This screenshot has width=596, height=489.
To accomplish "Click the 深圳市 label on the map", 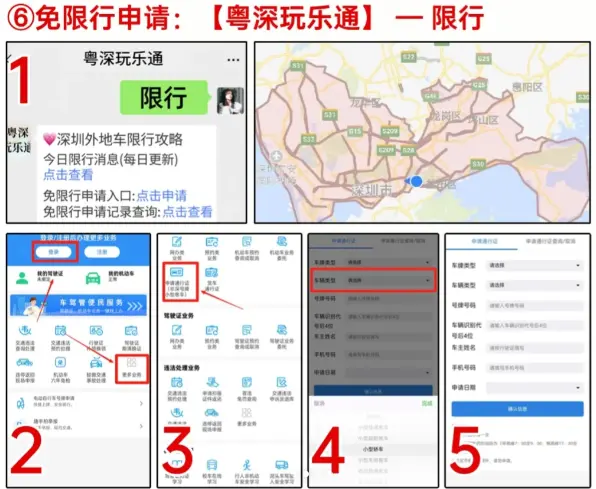I will click(371, 190).
